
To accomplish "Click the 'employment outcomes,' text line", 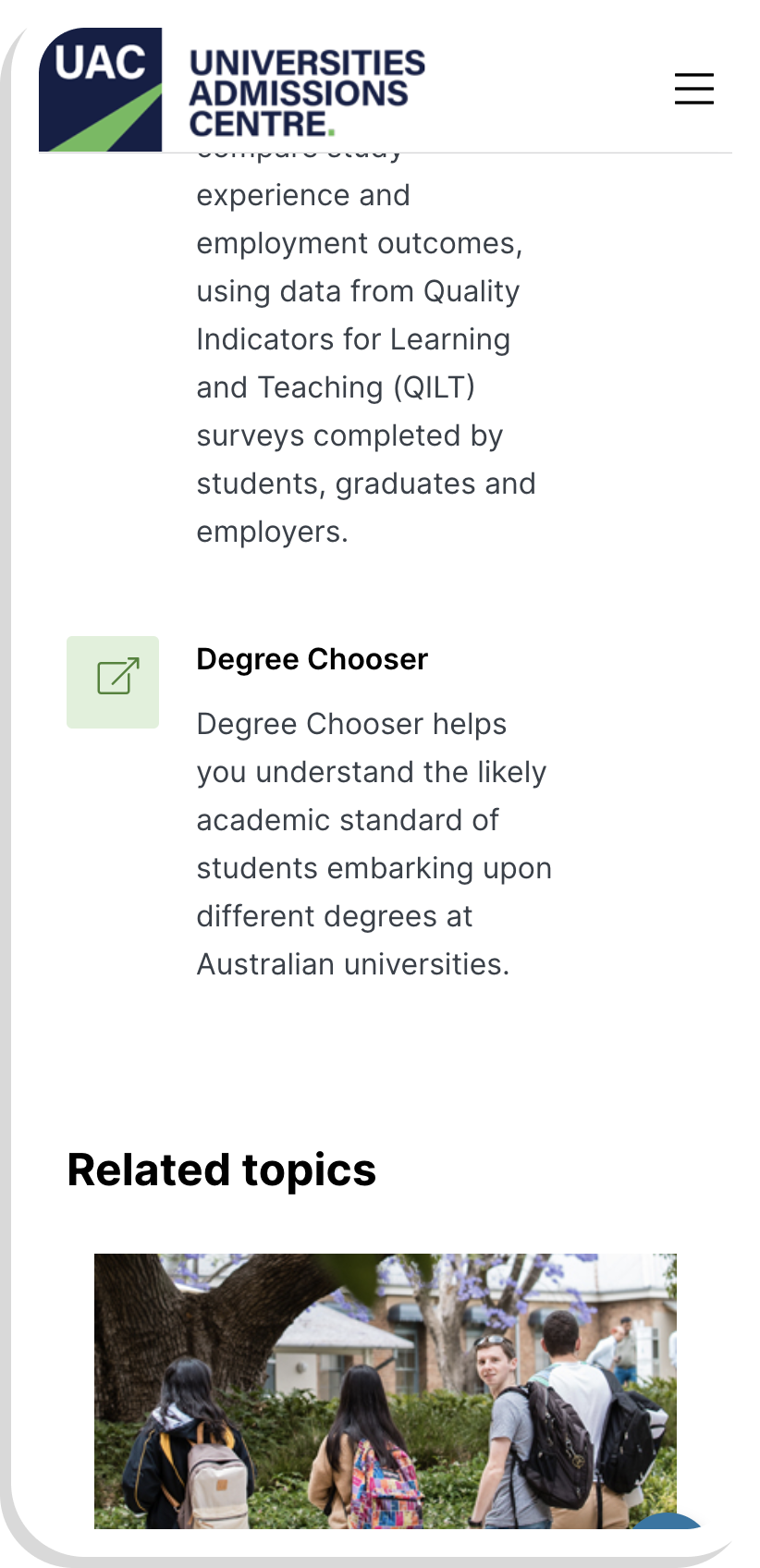I will tap(359, 243).
